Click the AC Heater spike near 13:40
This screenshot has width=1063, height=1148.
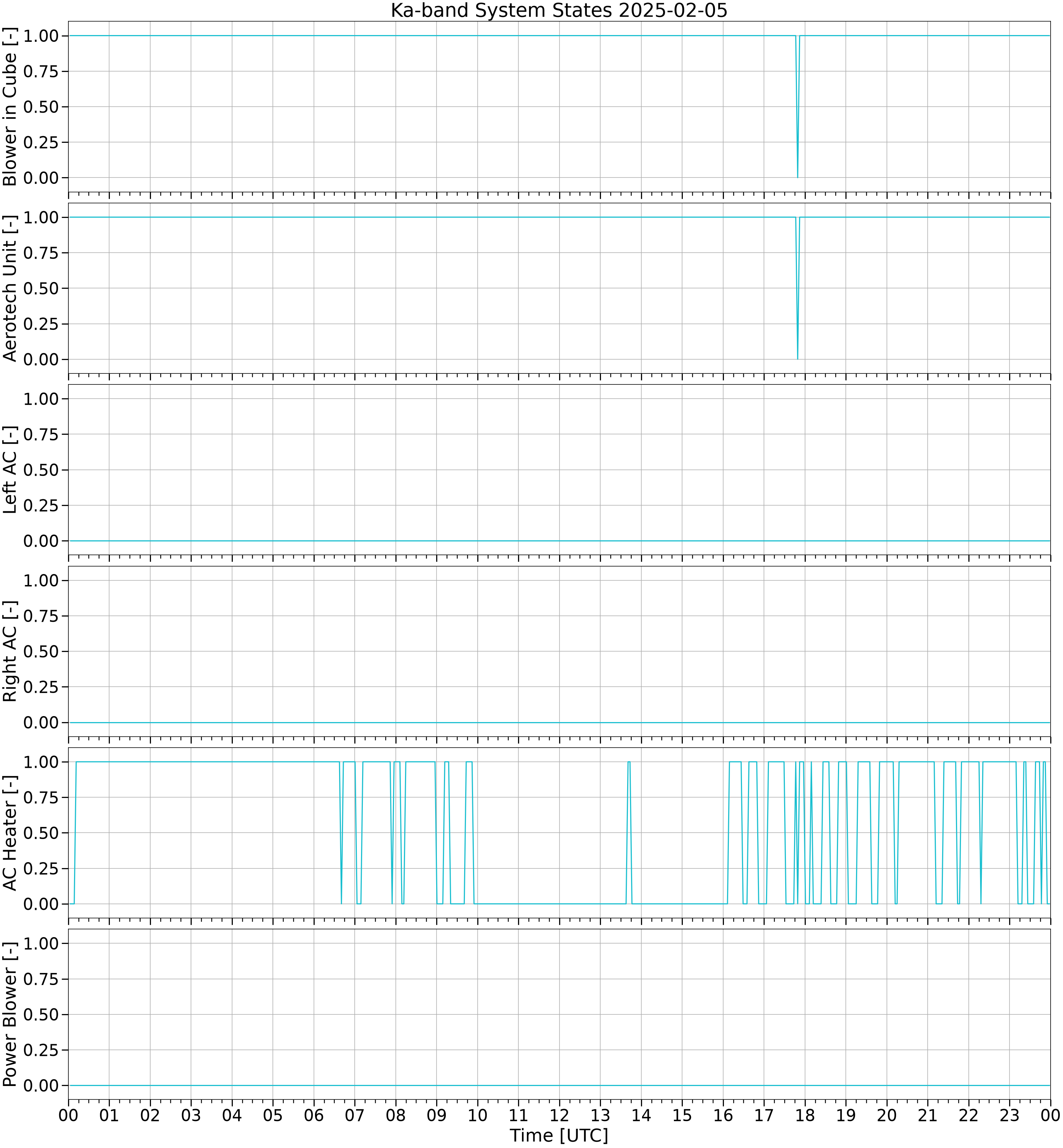point(629,833)
